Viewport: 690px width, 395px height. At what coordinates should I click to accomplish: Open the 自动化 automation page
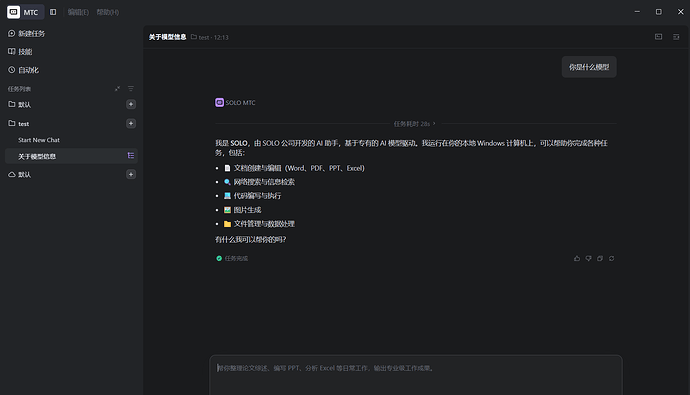[23, 70]
